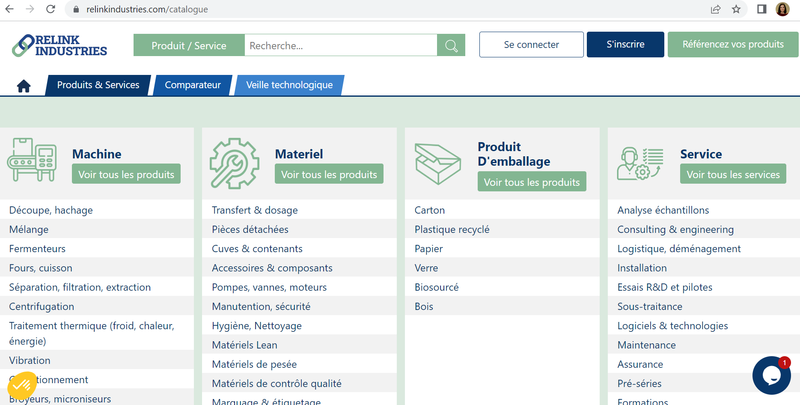
Task: Open Transfert & dosage category
Action: coord(255,210)
